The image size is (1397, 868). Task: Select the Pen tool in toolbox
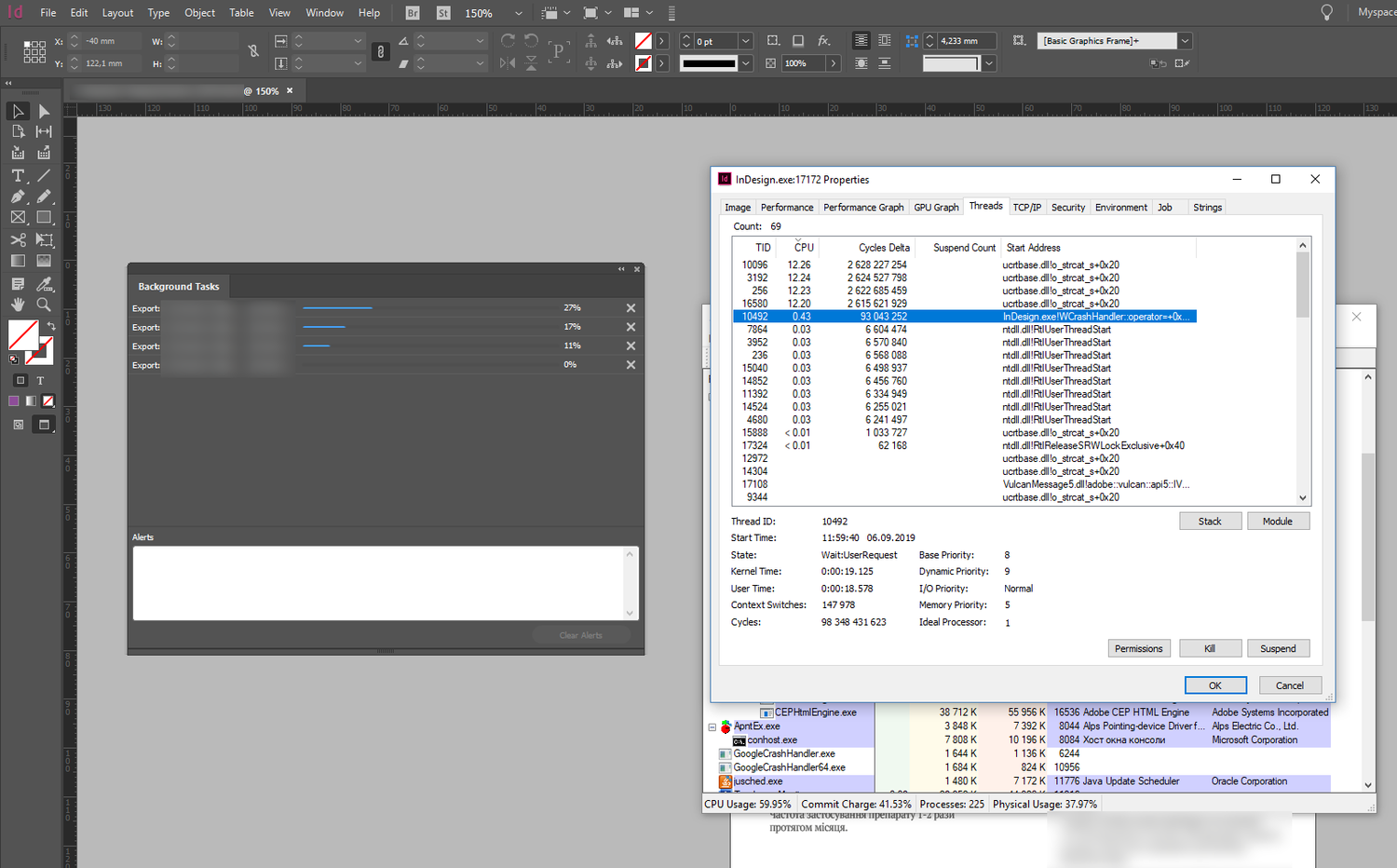pyautogui.click(x=18, y=197)
